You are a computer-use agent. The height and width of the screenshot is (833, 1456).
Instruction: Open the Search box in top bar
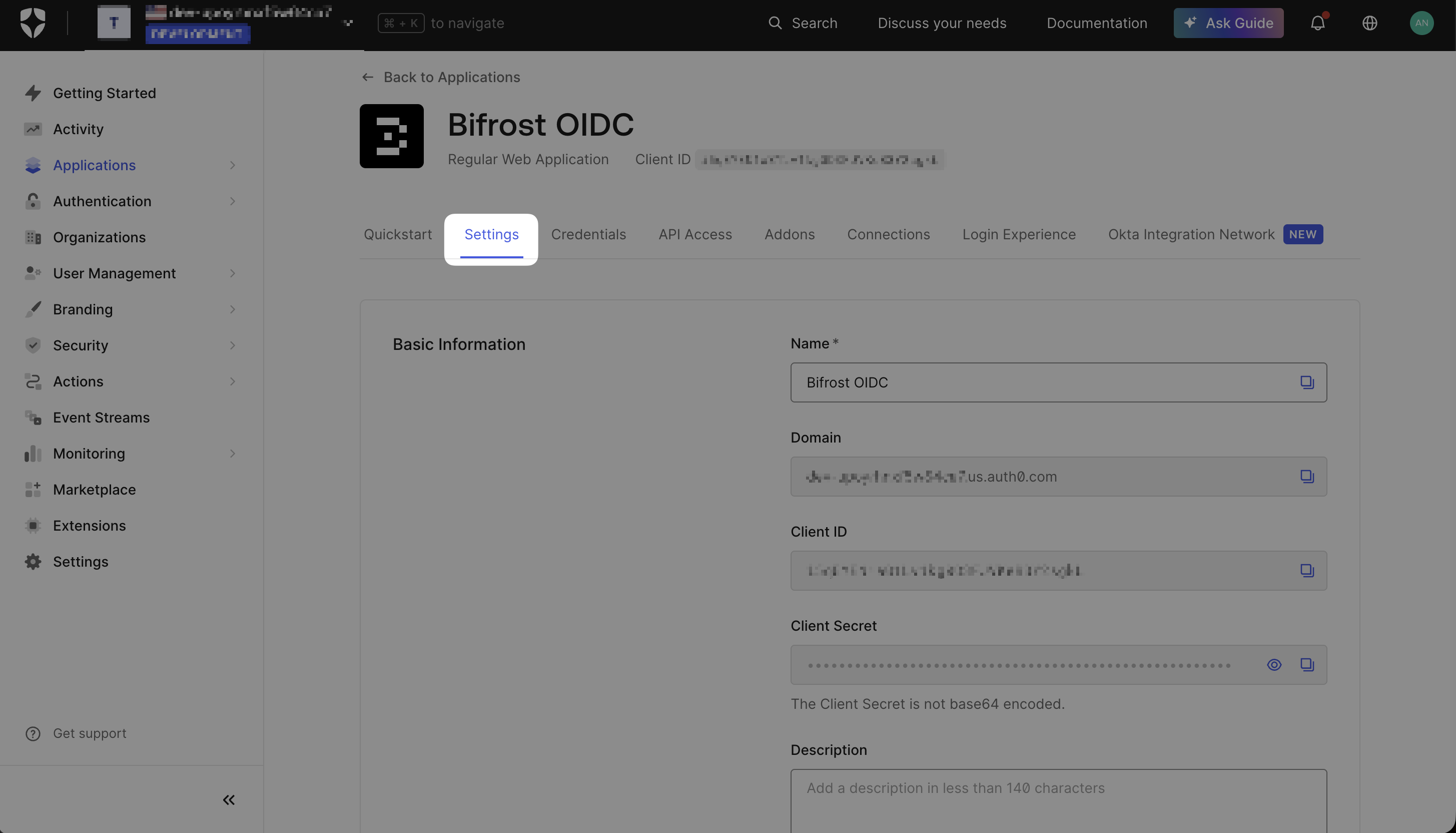pos(803,23)
